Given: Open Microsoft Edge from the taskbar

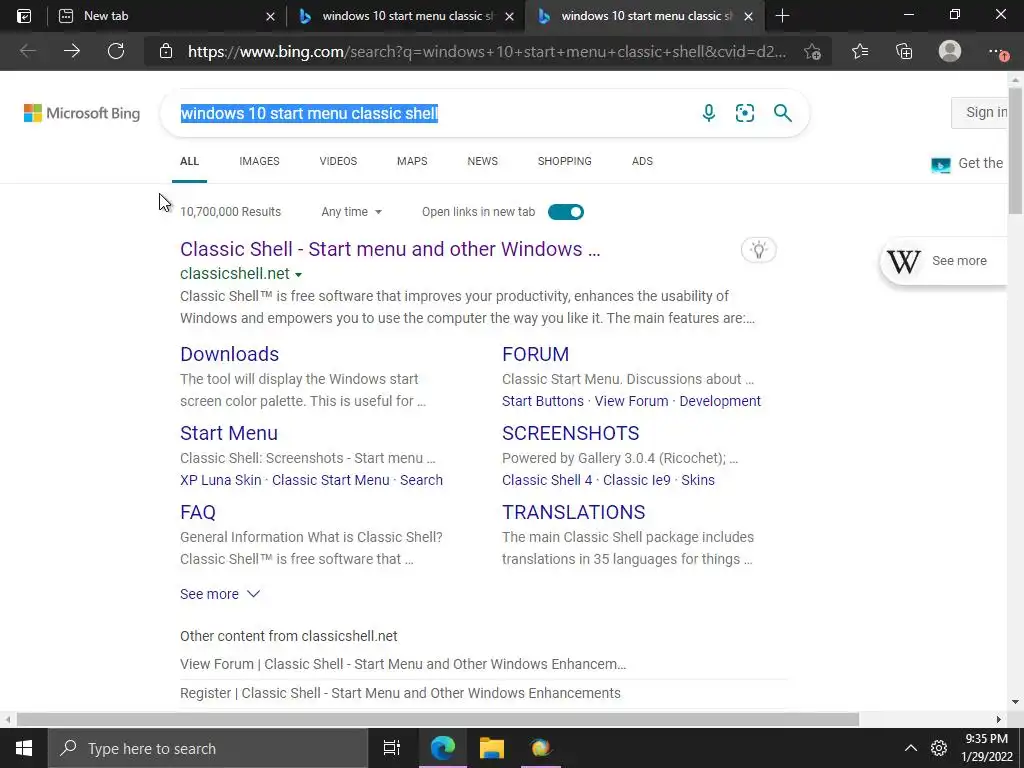Looking at the screenshot, I should click(x=442, y=748).
